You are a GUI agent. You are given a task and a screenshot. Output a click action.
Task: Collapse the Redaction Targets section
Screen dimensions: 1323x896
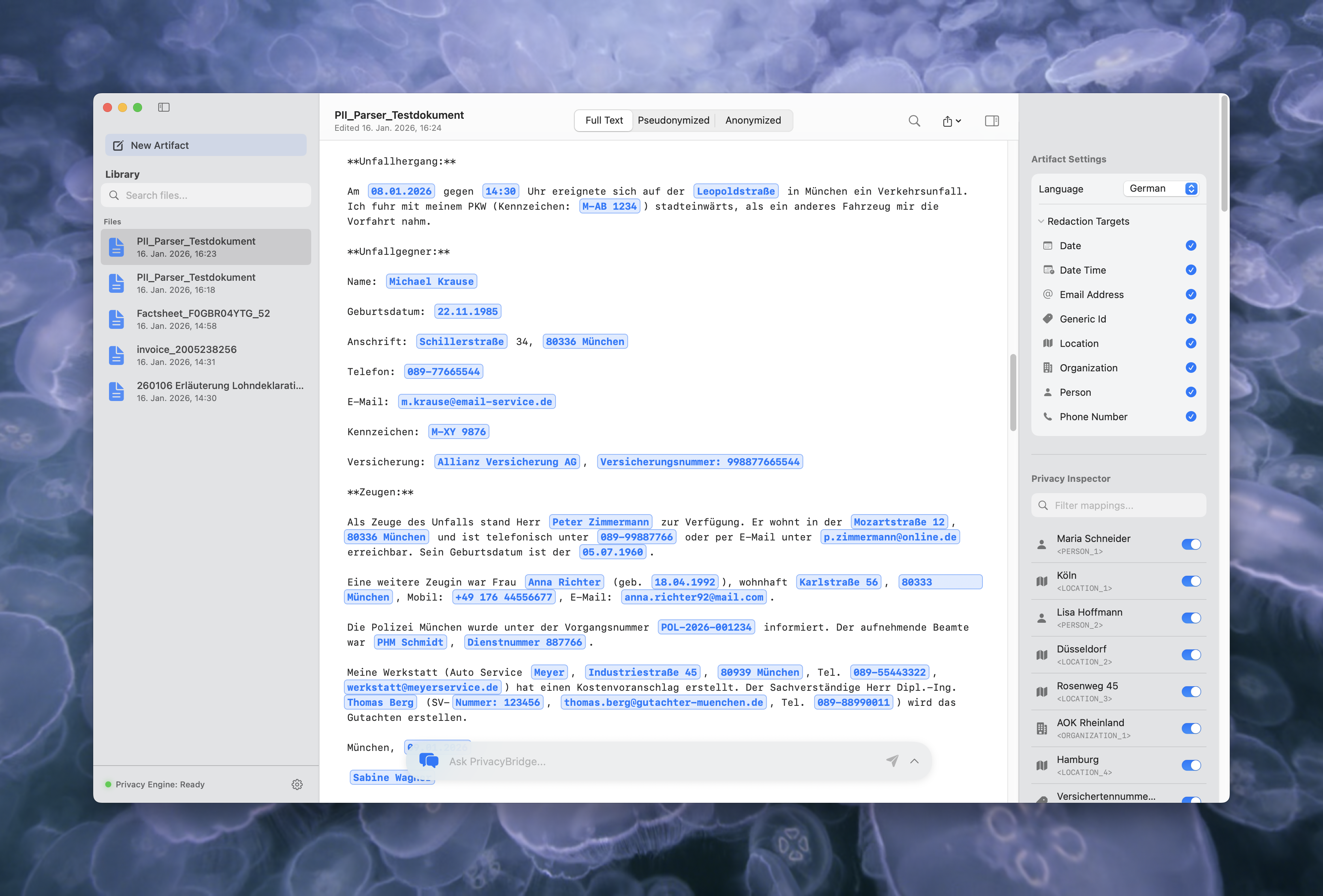point(1041,221)
